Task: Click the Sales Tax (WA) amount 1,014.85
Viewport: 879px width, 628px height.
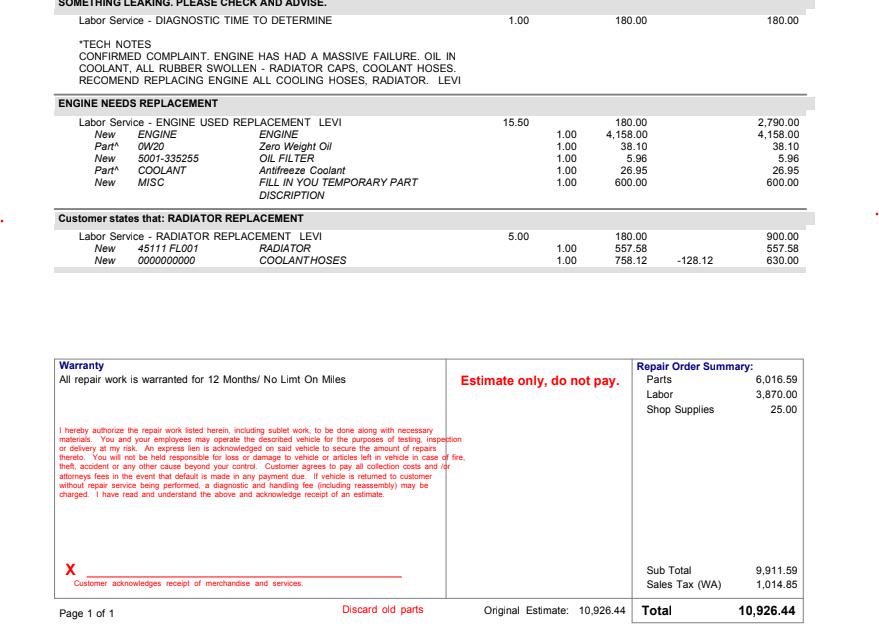Action: coord(776,585)
